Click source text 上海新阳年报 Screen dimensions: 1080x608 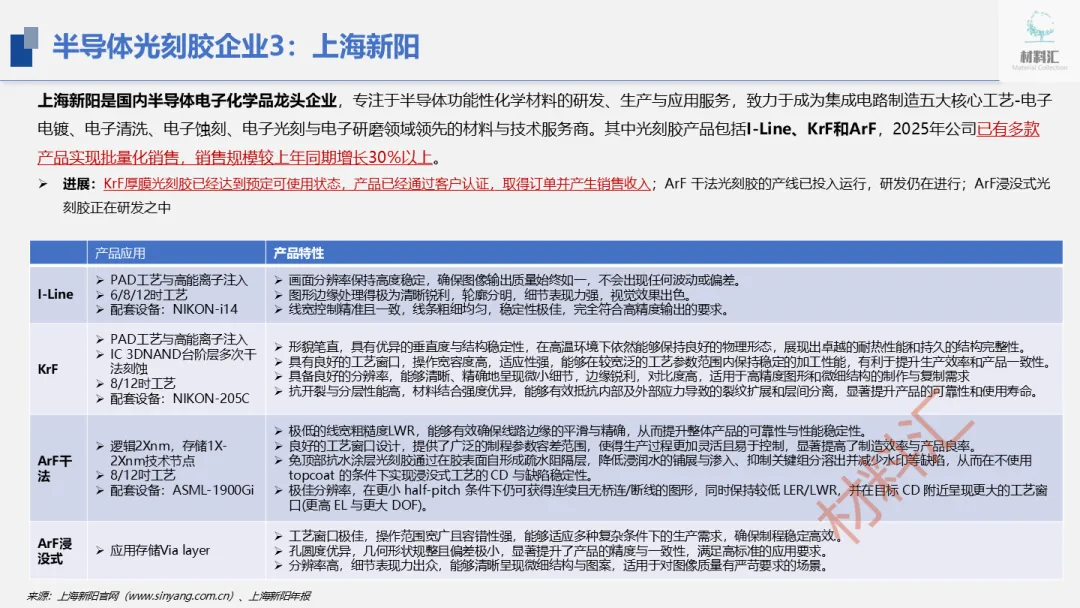(279, 596)
